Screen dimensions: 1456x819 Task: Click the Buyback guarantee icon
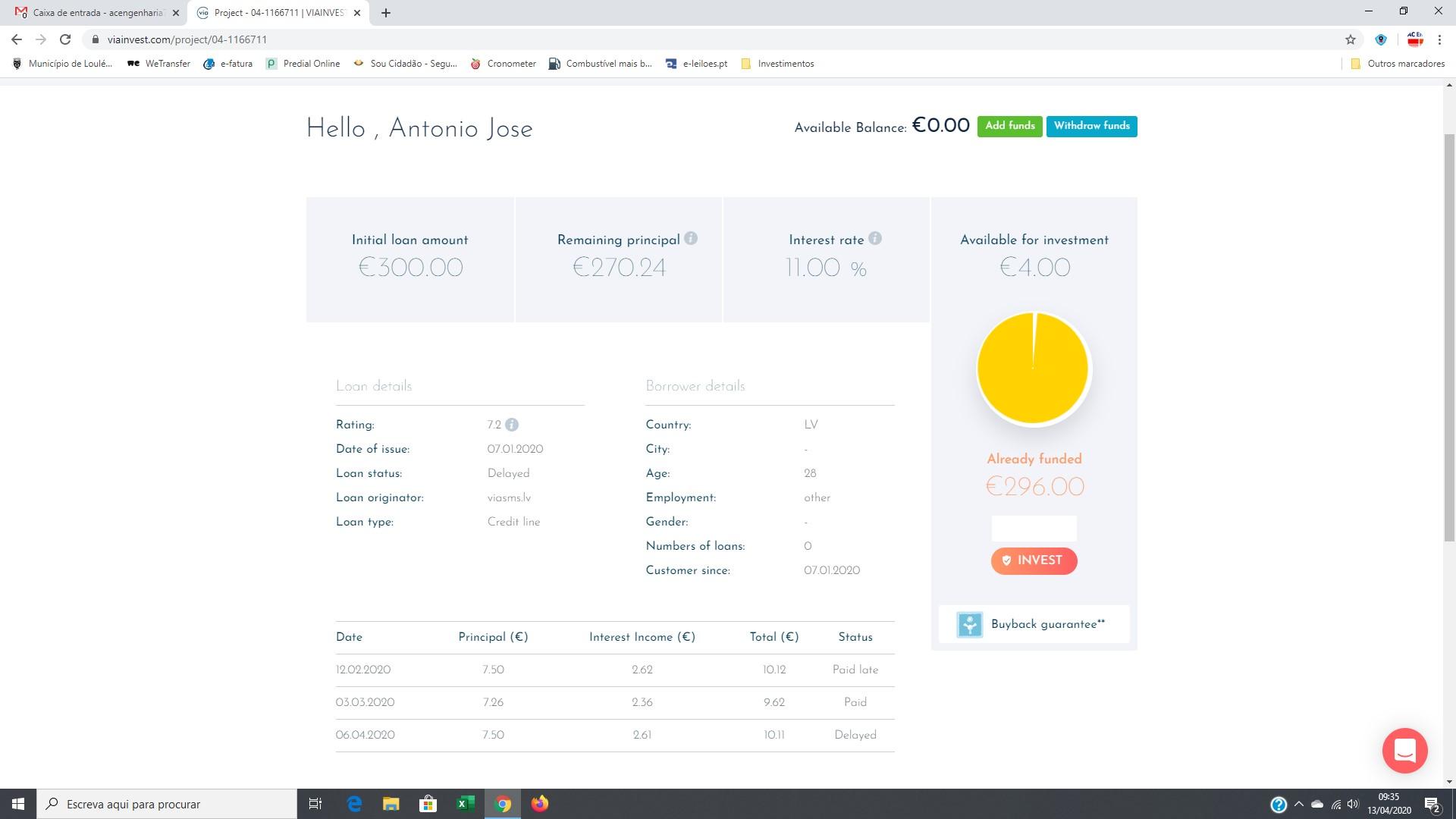point(969,624)
